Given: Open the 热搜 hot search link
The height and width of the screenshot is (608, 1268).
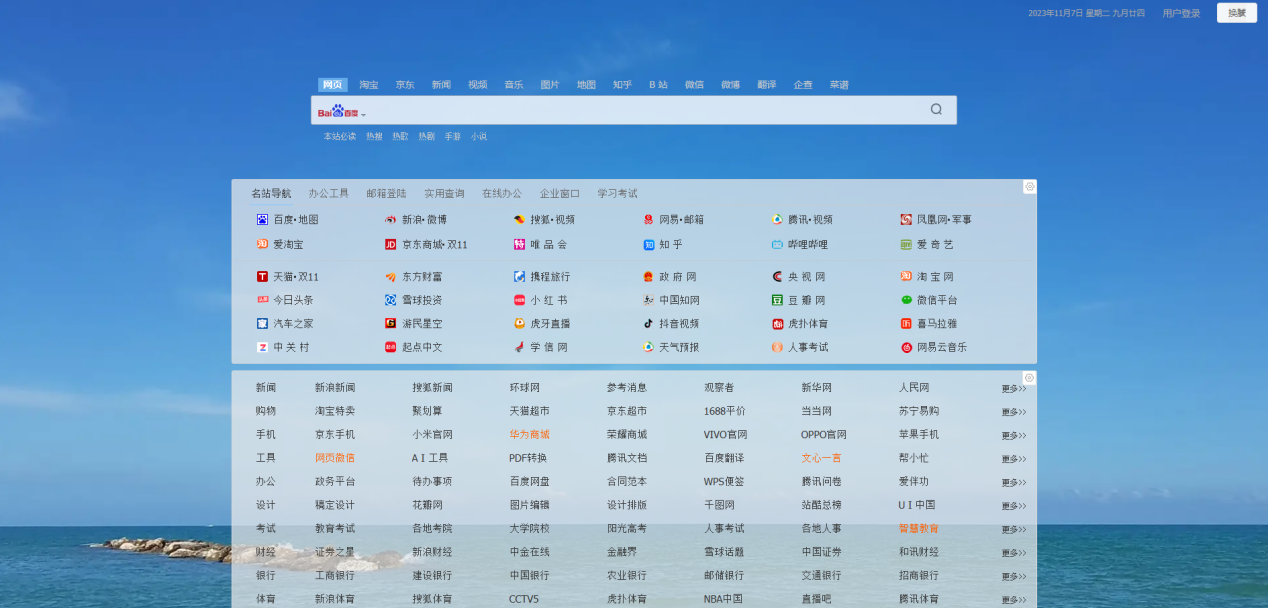Looking at the screenshot, I should (x=373, y=136).
